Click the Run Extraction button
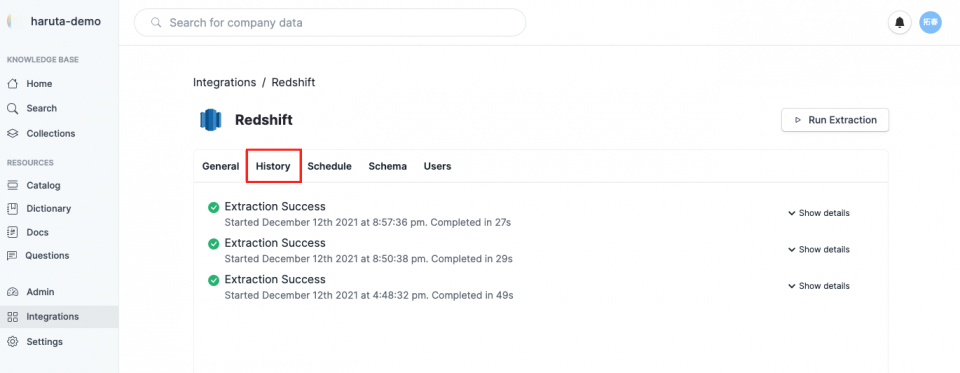This screenshot has width=960, height=373. click(x=835, y=120)
